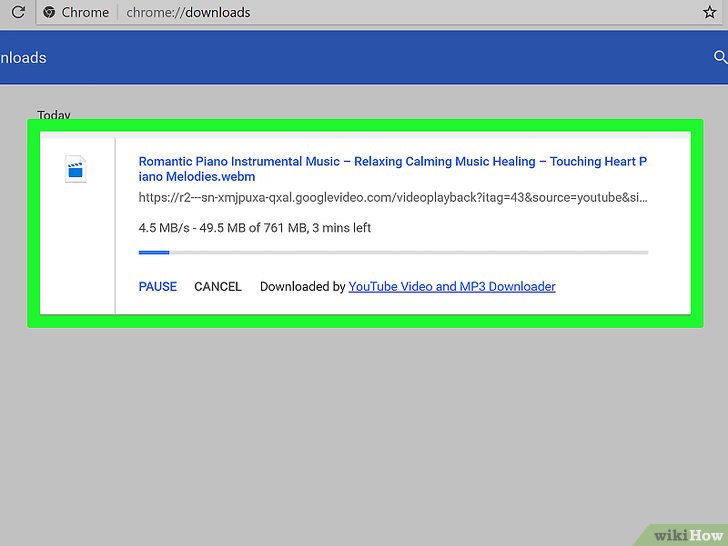Click the googlevideo.com source URL text
Viewport: 728px width, 546px height.
click(393, 198)
